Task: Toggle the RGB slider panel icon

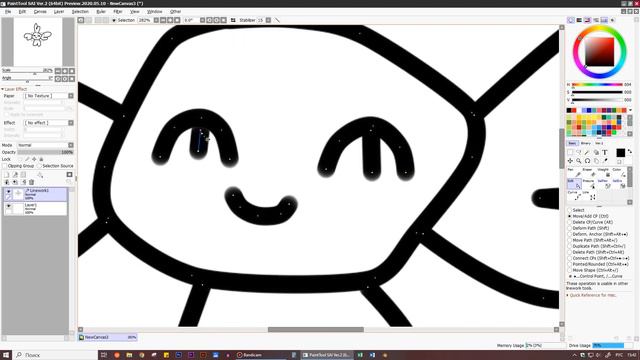Action: (579, 20)
